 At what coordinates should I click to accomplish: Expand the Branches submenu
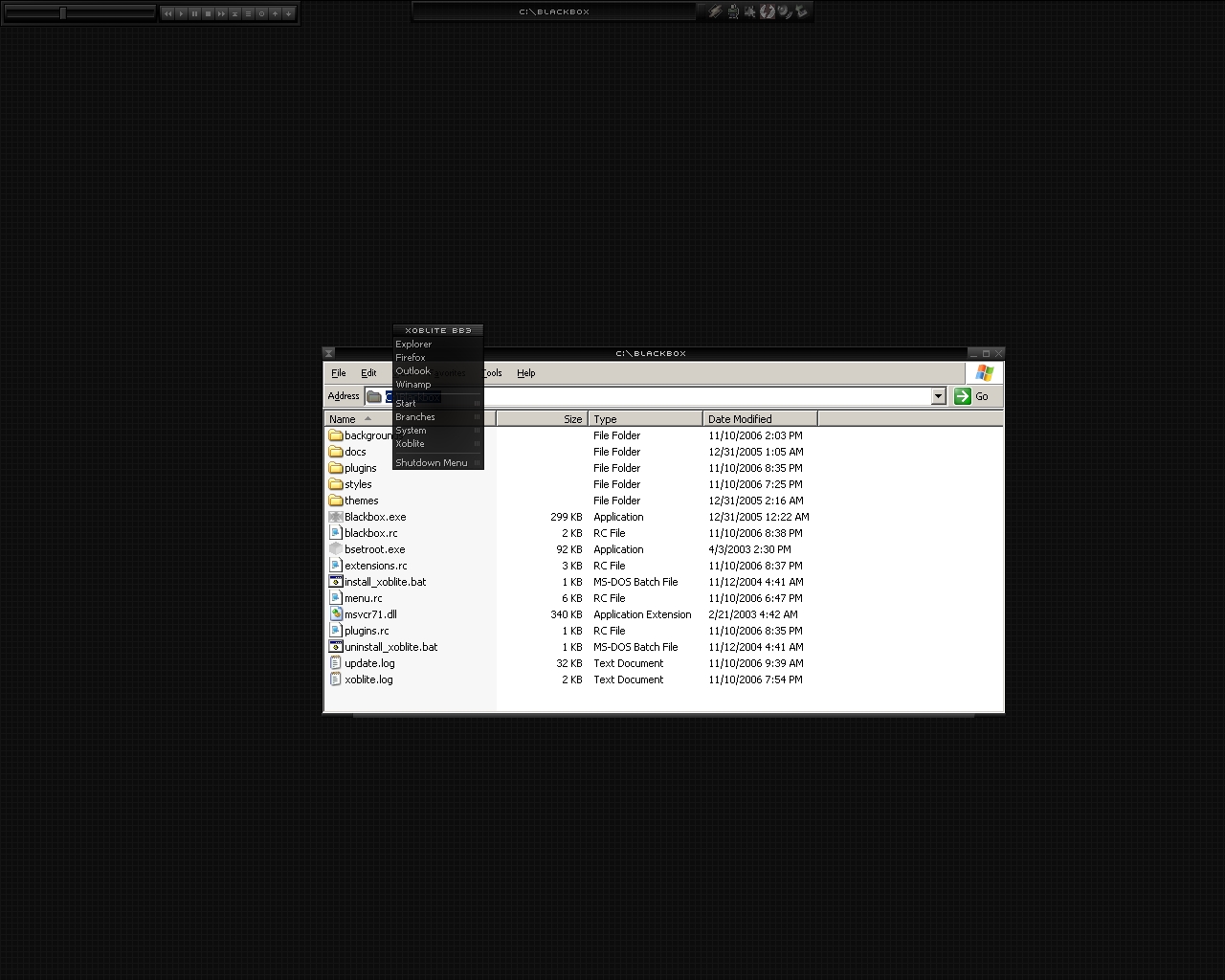pos(437,416)
